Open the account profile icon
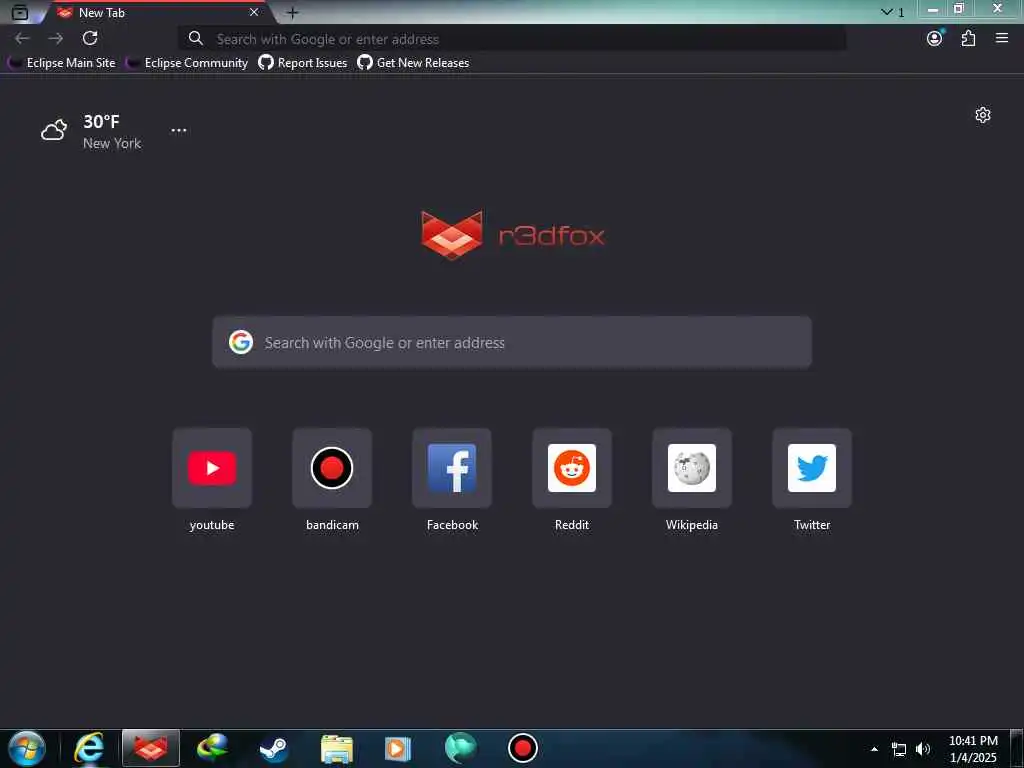 click(935, 39)
